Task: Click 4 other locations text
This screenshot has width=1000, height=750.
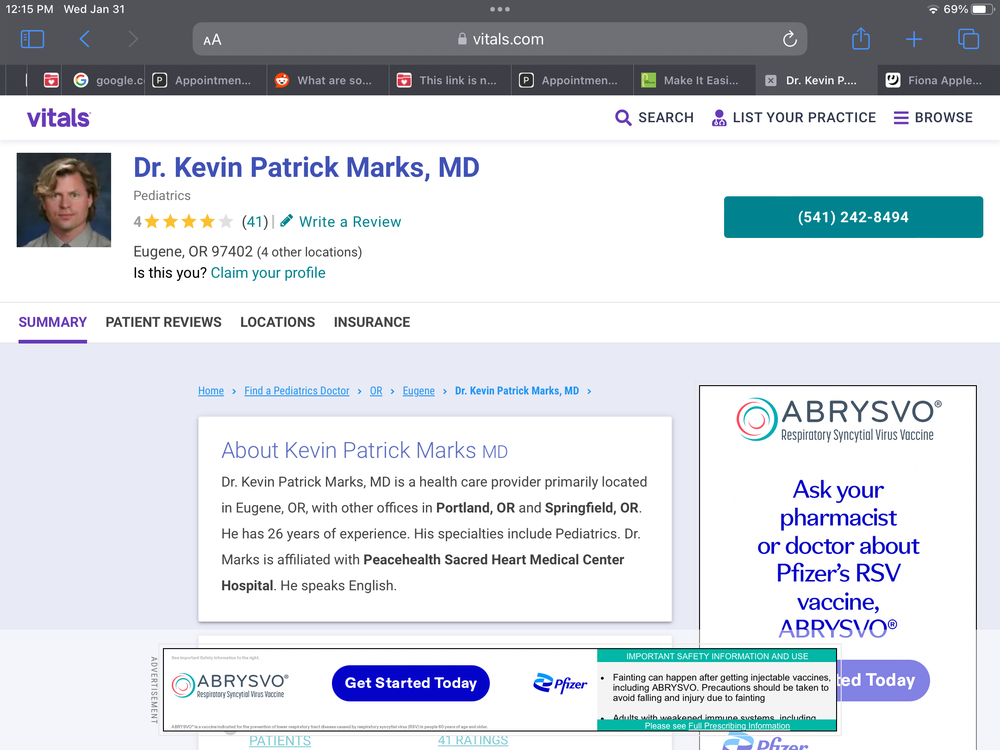Action: (x=309, y=252)
